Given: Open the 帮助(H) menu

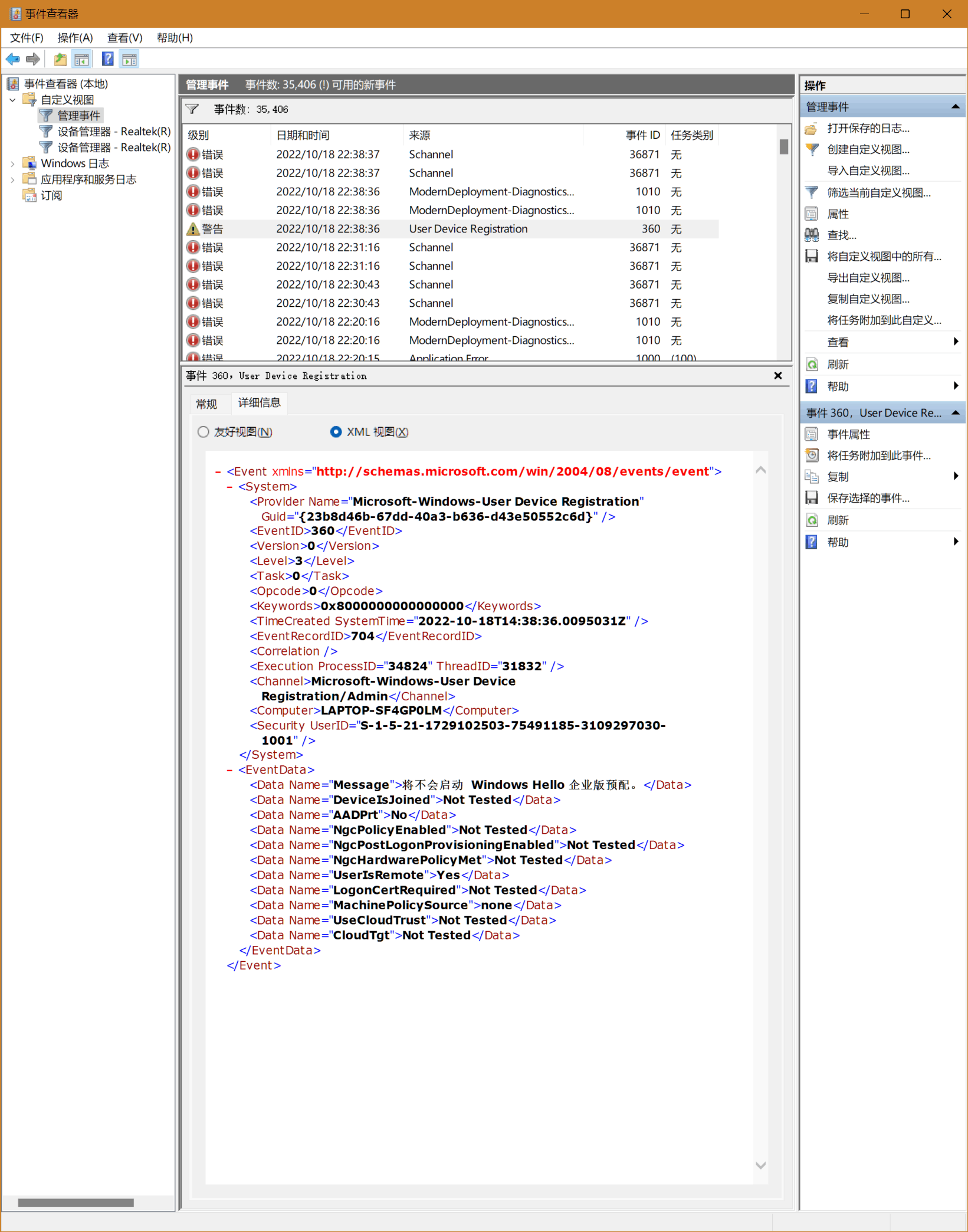Looking at the screenshot, I should coord(175,38).
